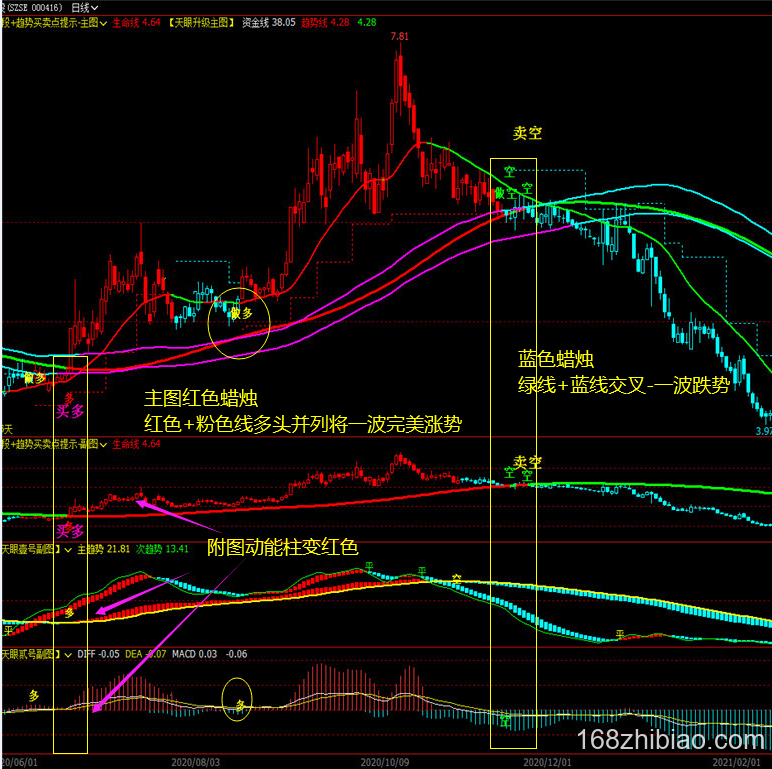
Task: Click the magenta 买多 marker in main chart
Action: coord(70,410)
